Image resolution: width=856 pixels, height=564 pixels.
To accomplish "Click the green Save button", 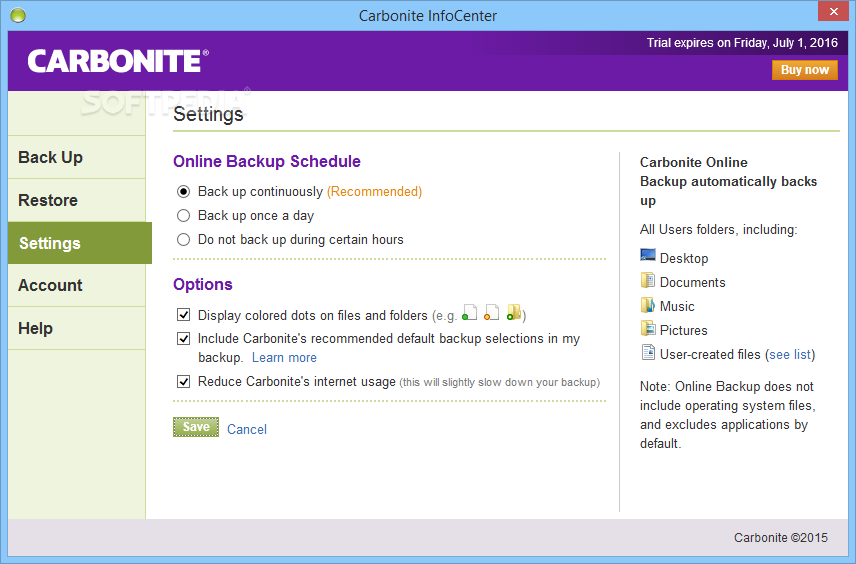I will point(196,427).
